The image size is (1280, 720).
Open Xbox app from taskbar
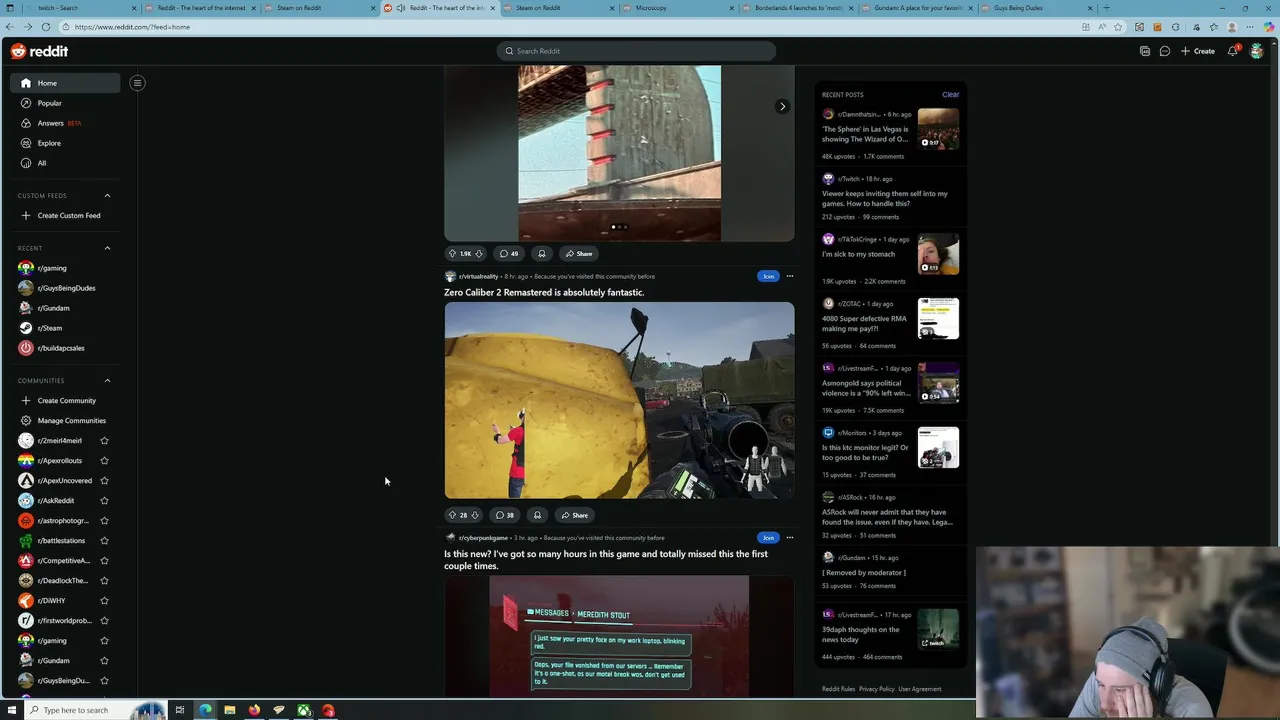tap(303, 710)
